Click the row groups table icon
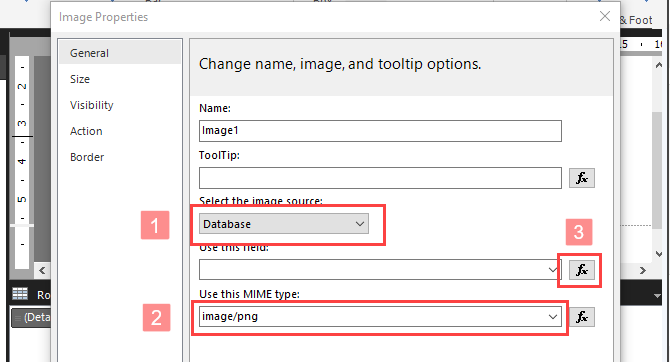This screenshot has height=362, width=670. tap(20, 294)
